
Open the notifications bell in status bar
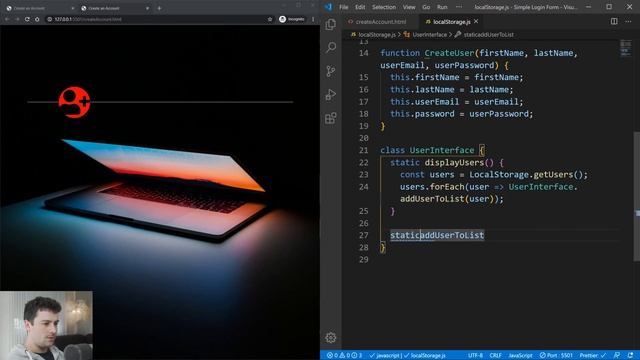(x=631, y=356)
